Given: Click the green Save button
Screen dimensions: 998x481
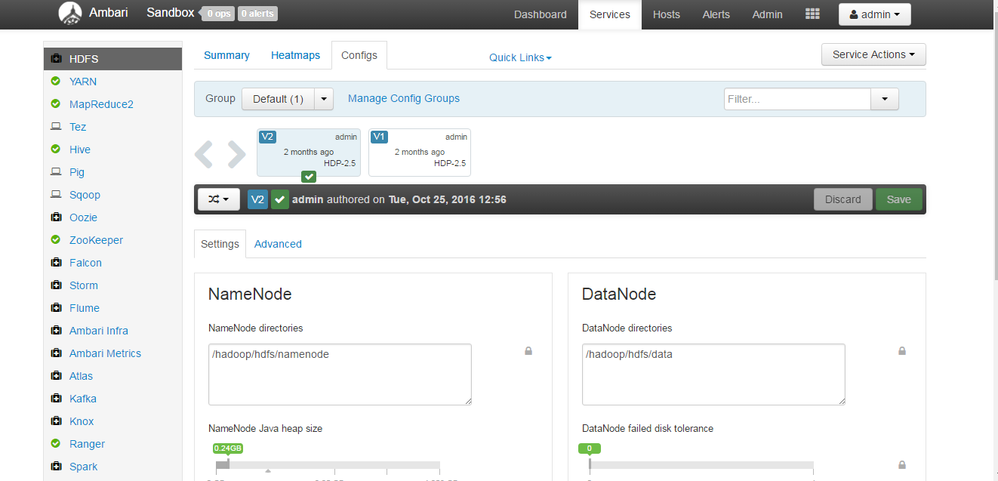Looking at the screenshot, I should pyautogui.click(x=899, y=200).
